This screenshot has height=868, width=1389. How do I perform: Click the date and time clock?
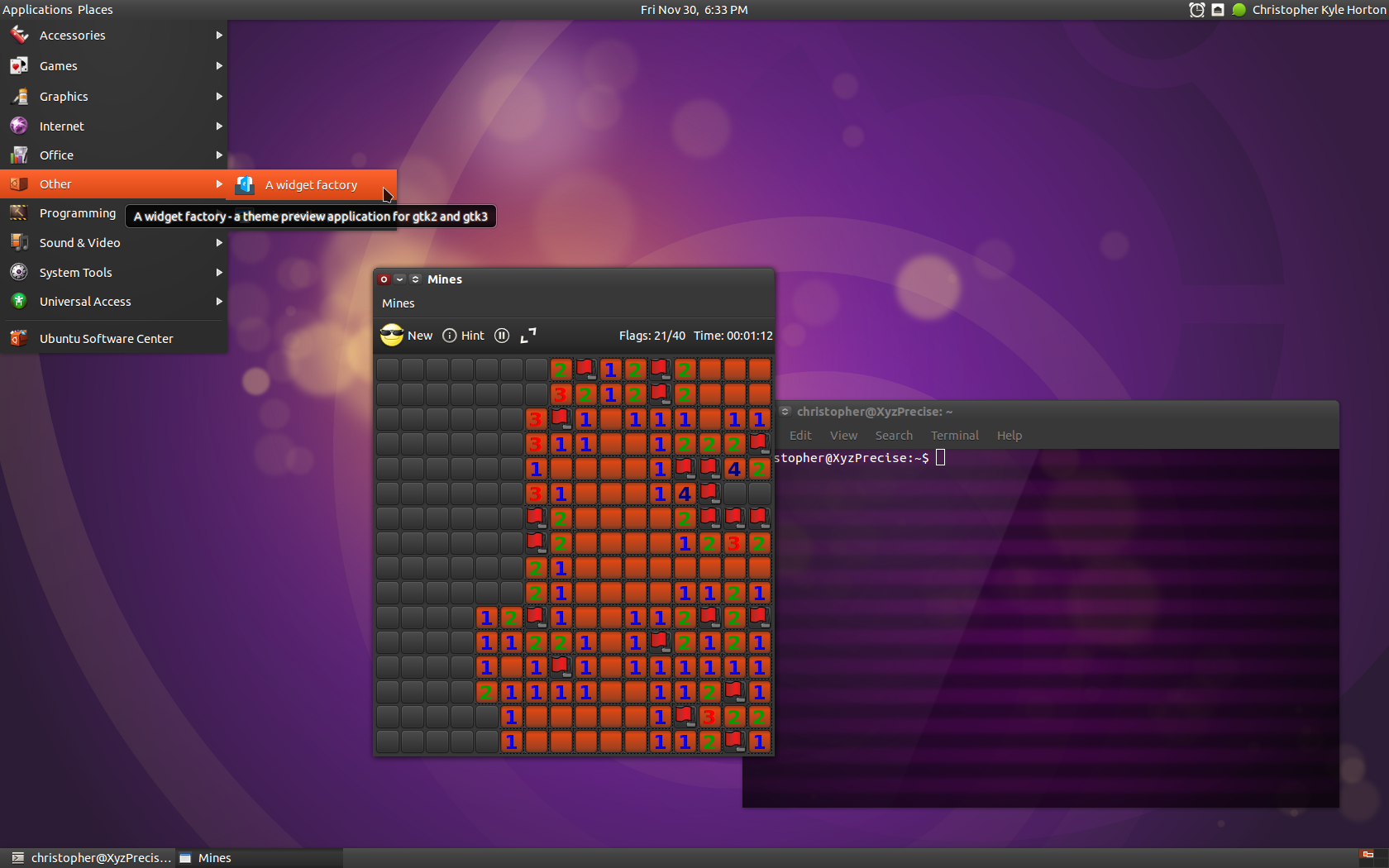[694, 10]
